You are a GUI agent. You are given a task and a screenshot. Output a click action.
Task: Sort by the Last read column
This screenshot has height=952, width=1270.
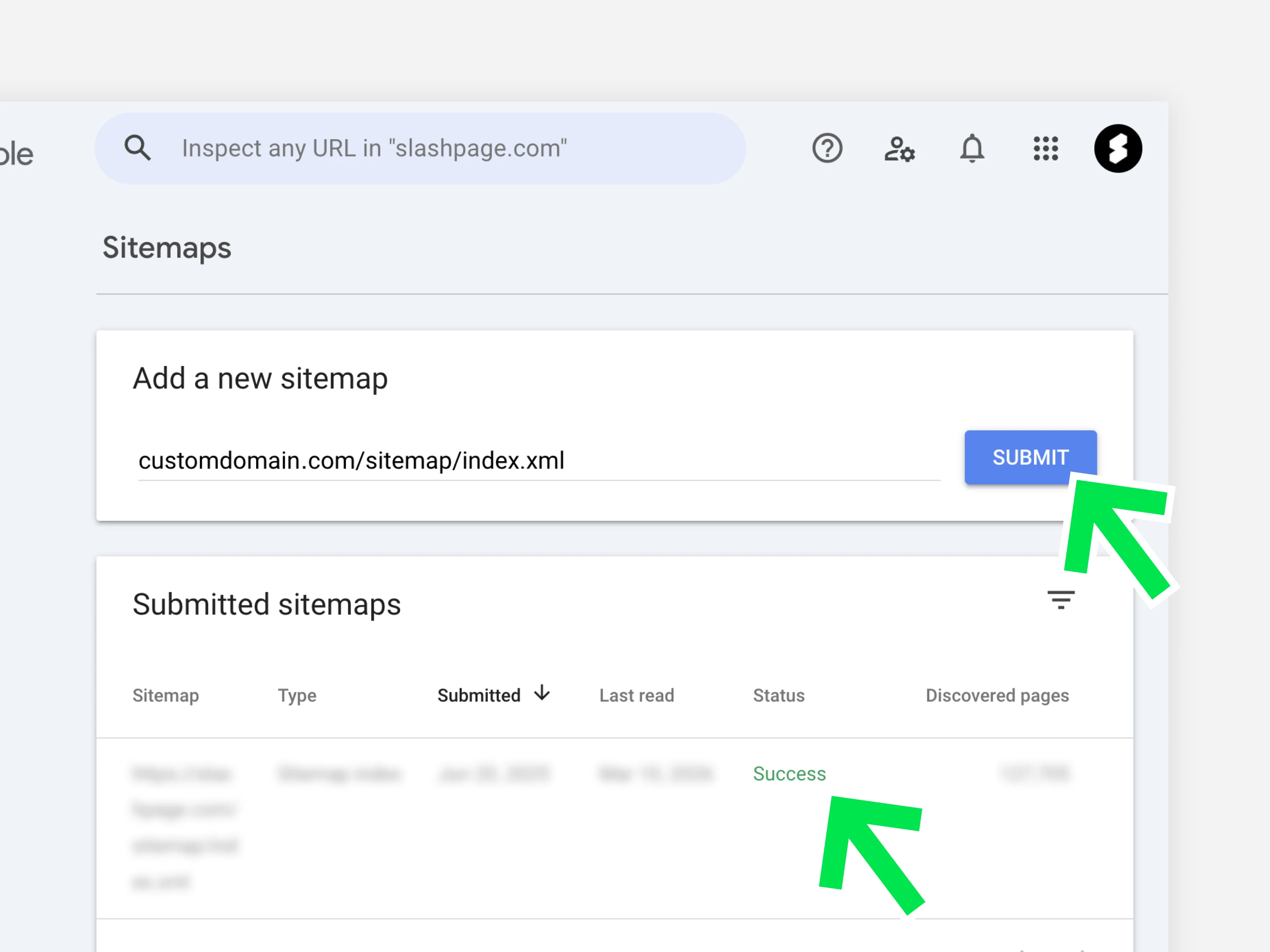point(636,696)
